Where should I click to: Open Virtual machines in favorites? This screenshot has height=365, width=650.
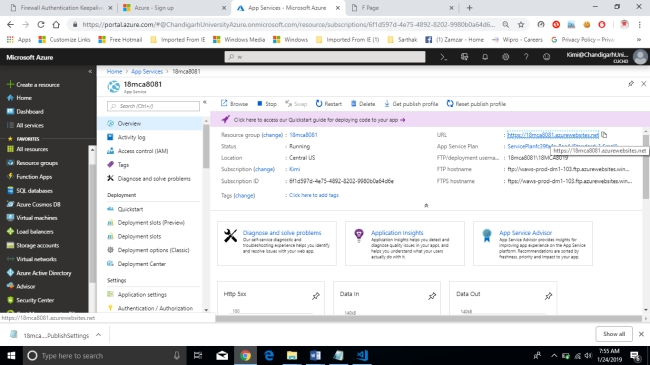coord(32,218)
